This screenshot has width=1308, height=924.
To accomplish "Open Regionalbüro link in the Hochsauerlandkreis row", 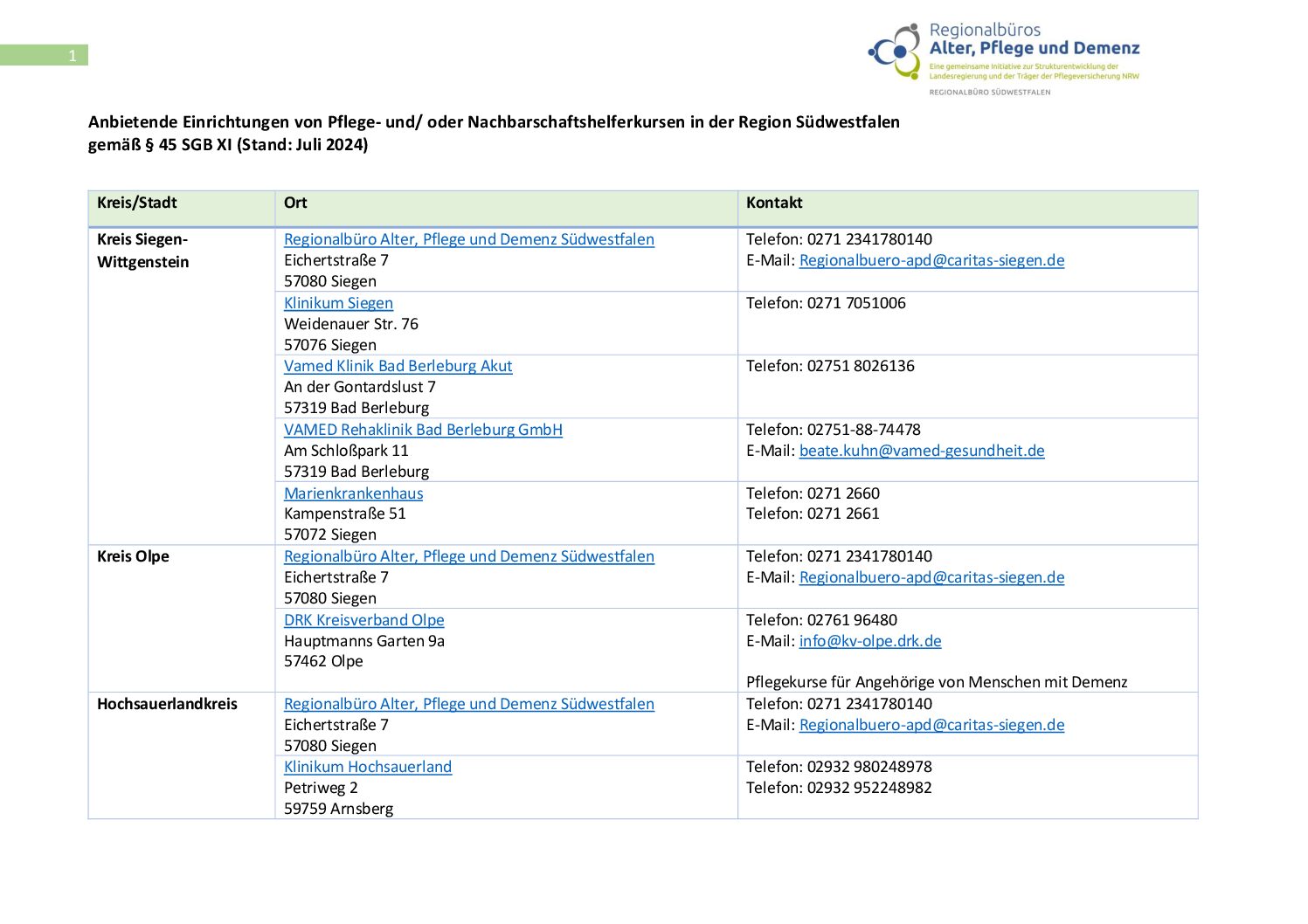I will pos(468,704).
